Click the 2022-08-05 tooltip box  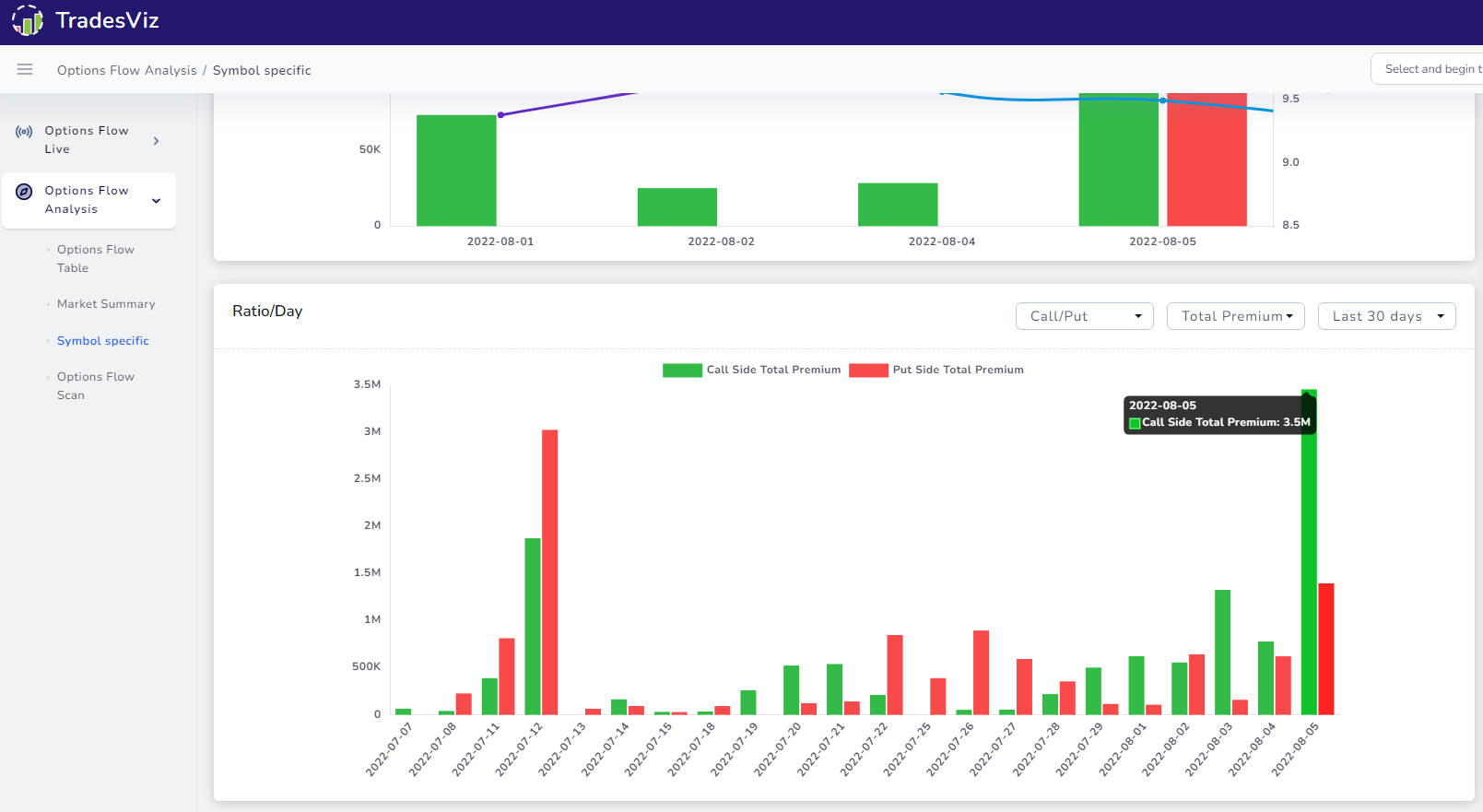point(1219,414)
